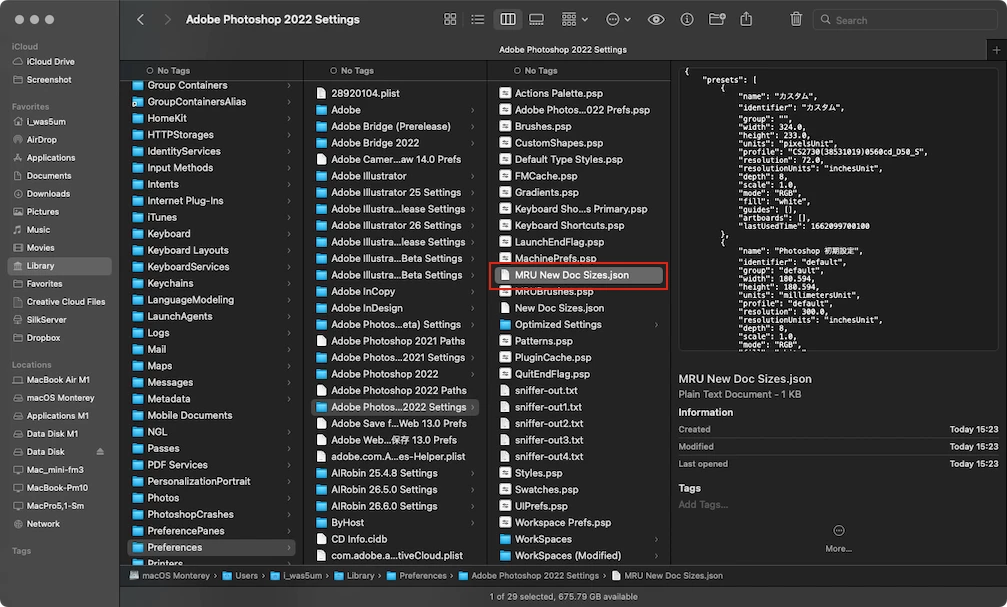The width and height of the screenshot is (1007, 607).
Task: Toggle Quick Look eye icon
Action: click(x=656, y=19)
